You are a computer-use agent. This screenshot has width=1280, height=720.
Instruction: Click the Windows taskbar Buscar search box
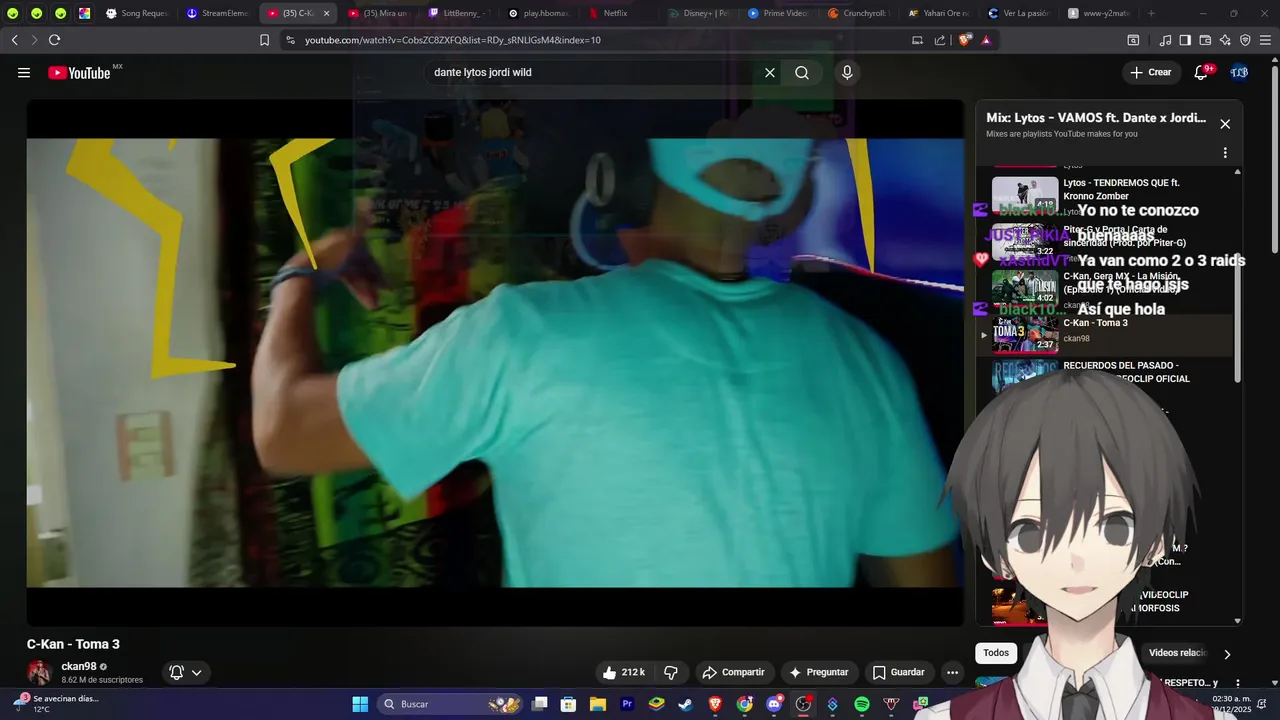(448, 704)
